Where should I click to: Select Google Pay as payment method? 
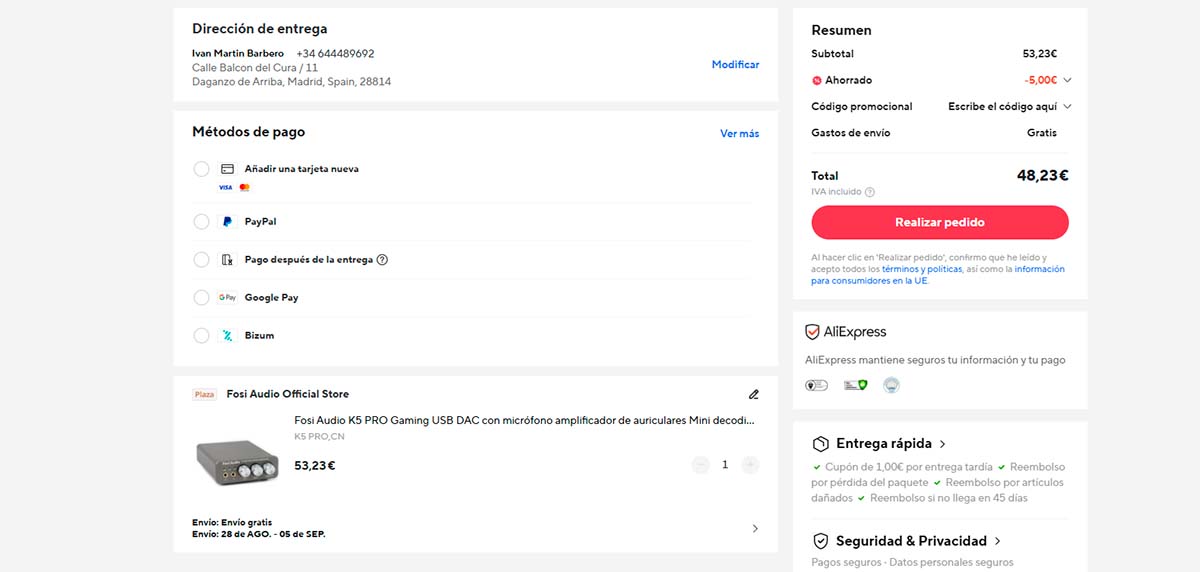click(201, 298)
